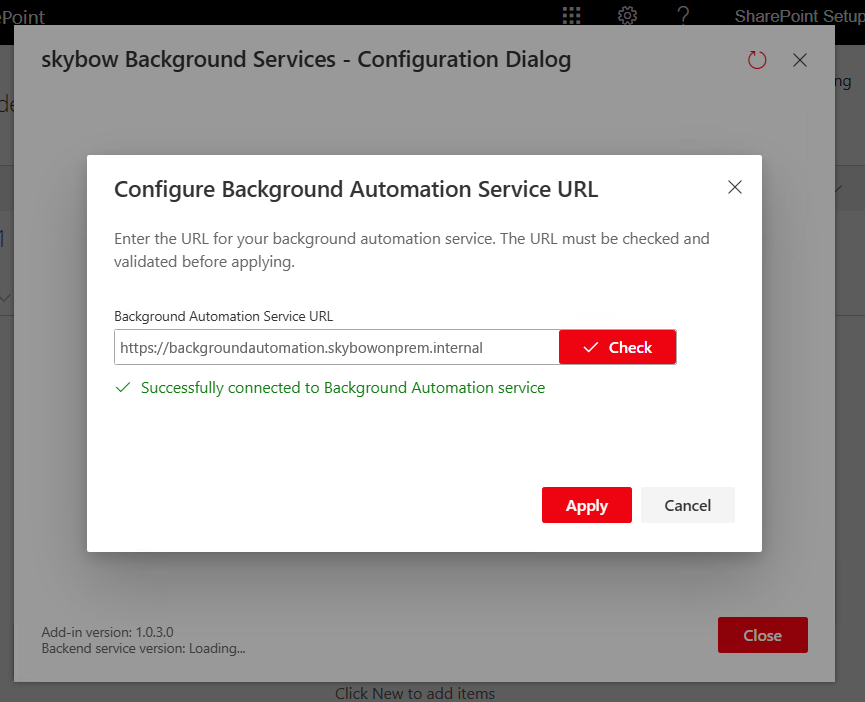865x702 pixels.
Task: Click SharePoint in the top navigation bar
Action: click(20, 15)
